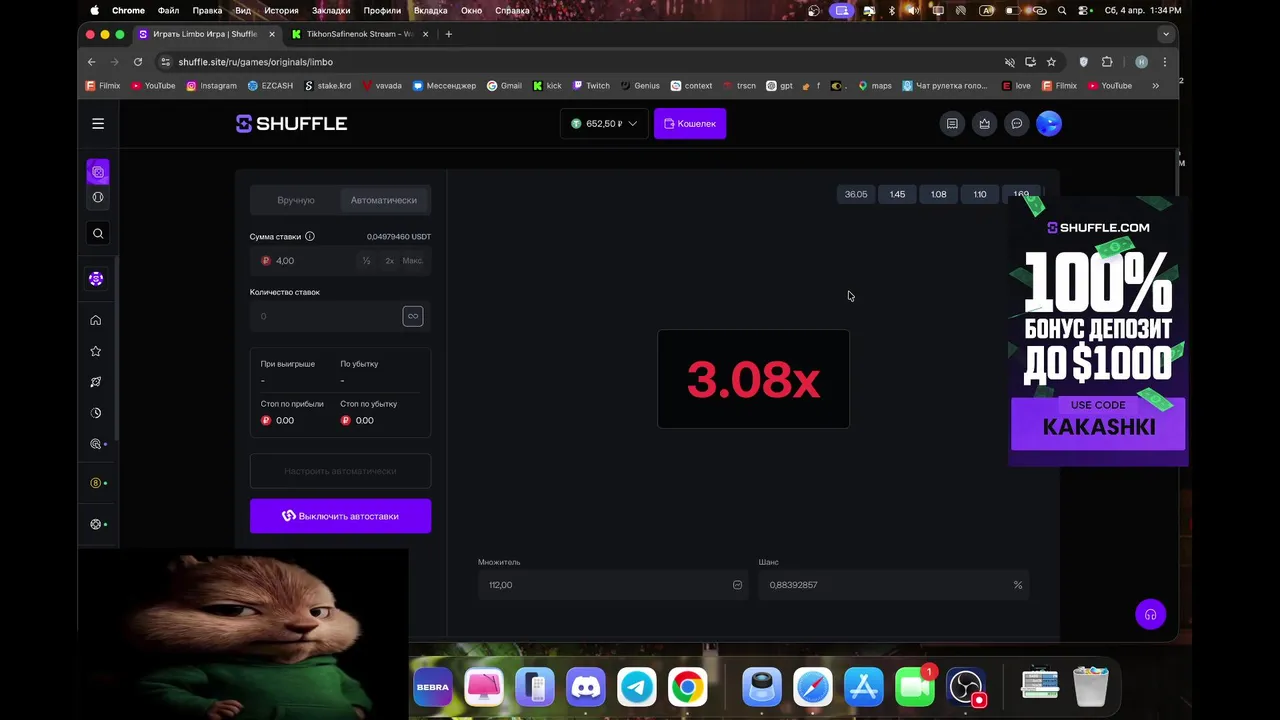
Task: Reload the page
Action: click(138, 62)
